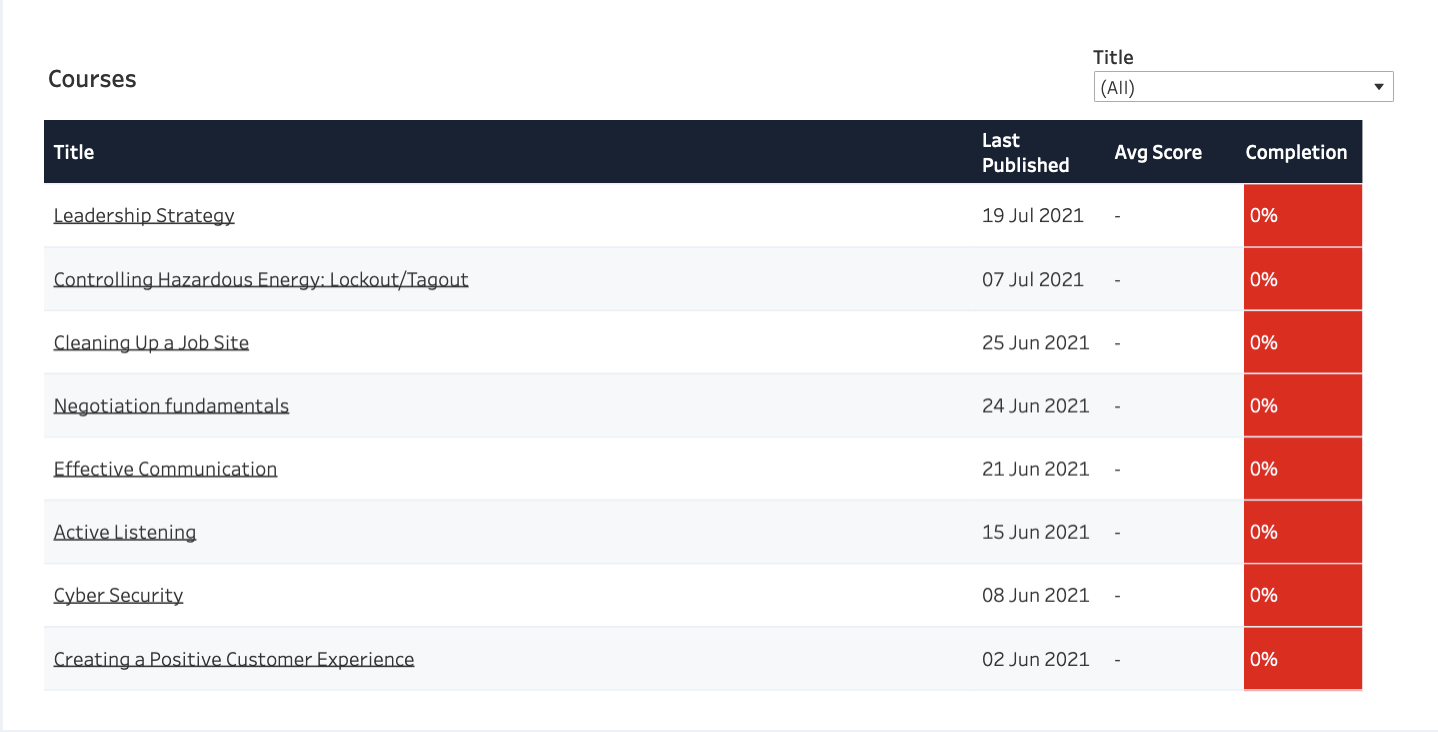Screen dimensions: 1438x732
Task: Open the Leadership Strategy course link
Action: point(144,216)
